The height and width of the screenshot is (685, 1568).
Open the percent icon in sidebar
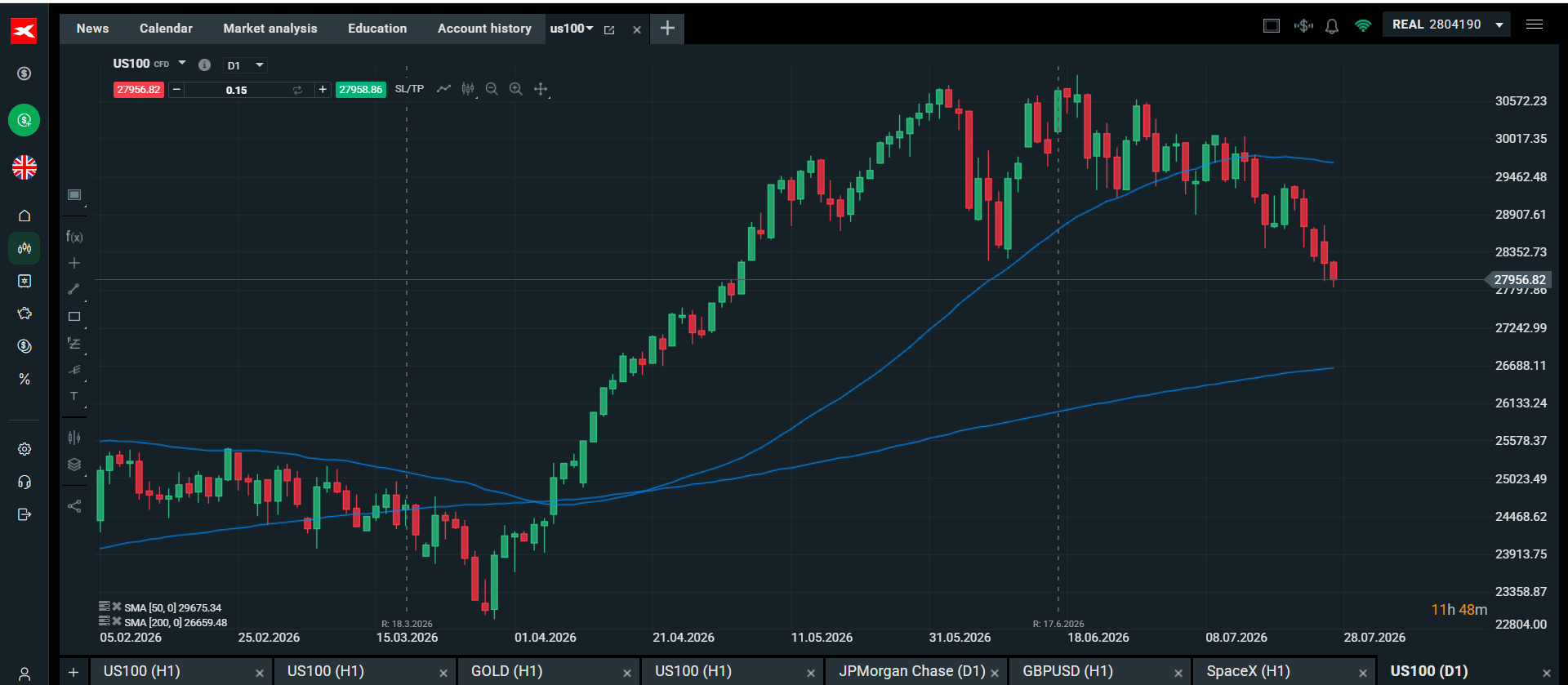click(x=24, y=379)
